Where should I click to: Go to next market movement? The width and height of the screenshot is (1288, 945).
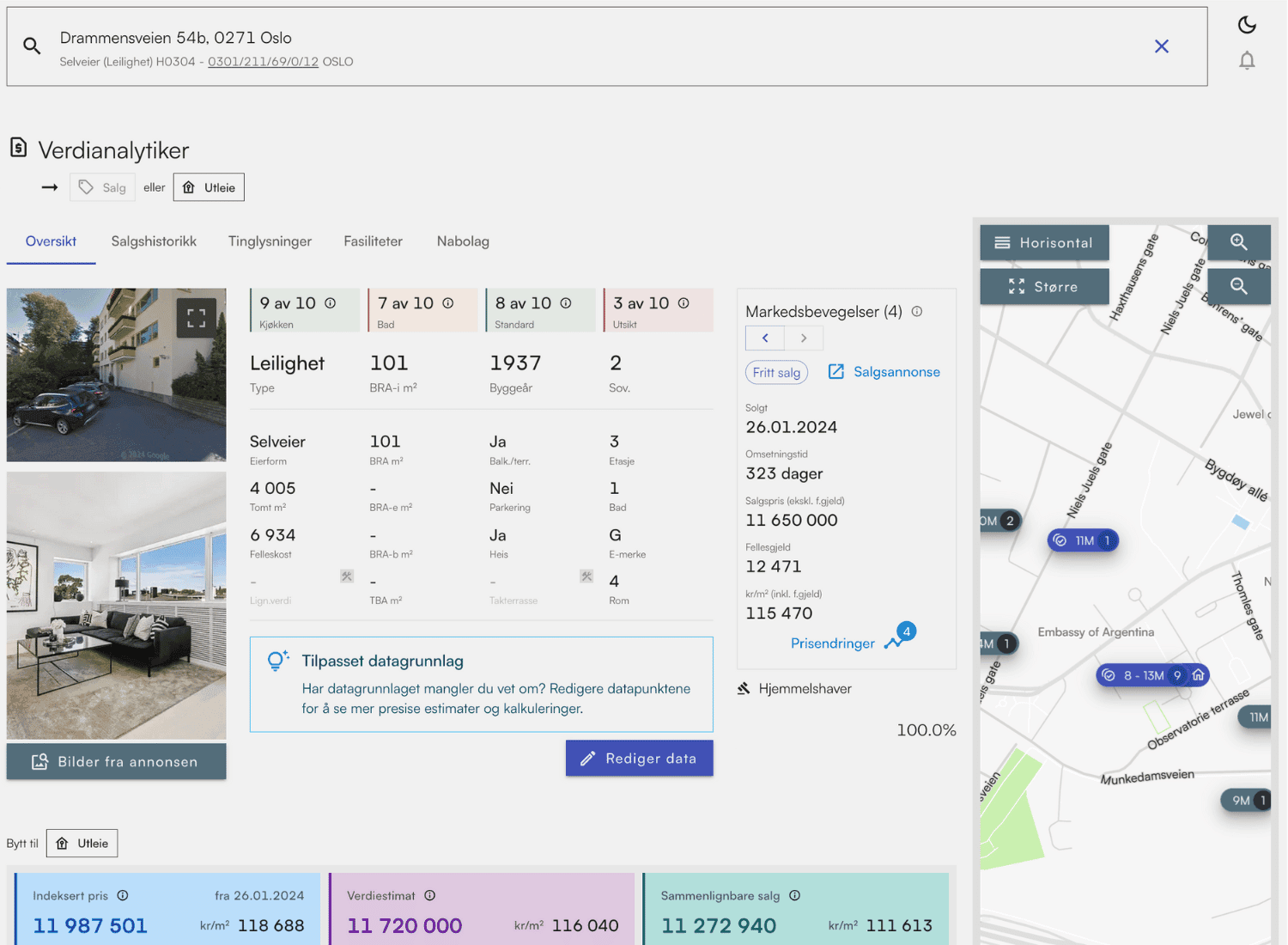[804, 338]
